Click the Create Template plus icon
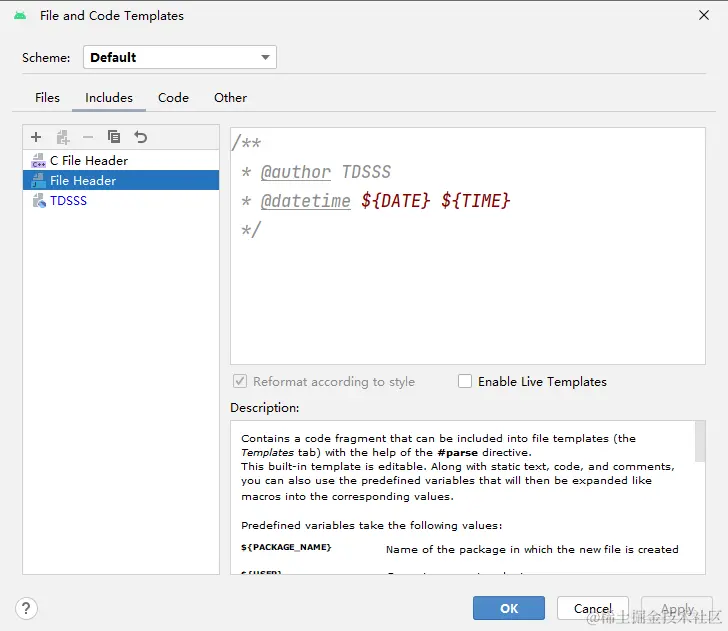 pyautogui.click(x=36, y=137)
